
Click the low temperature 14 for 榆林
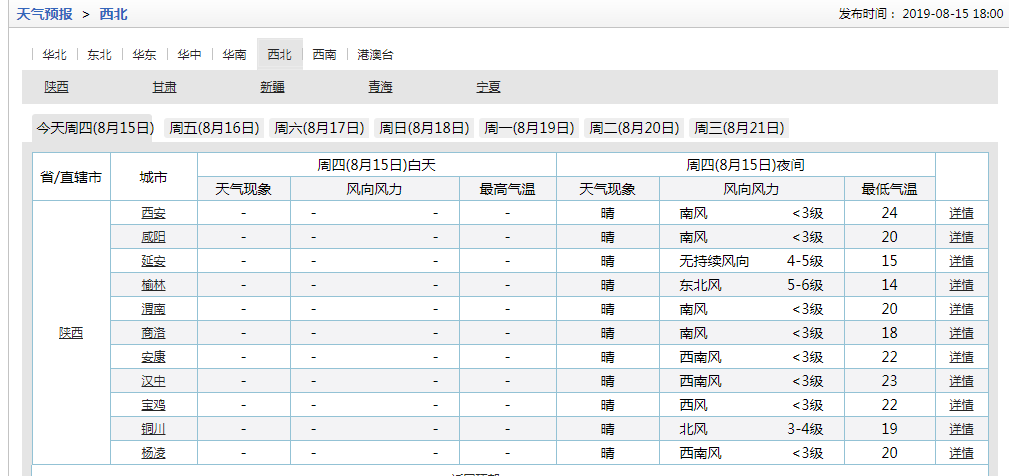click(889, 285)
